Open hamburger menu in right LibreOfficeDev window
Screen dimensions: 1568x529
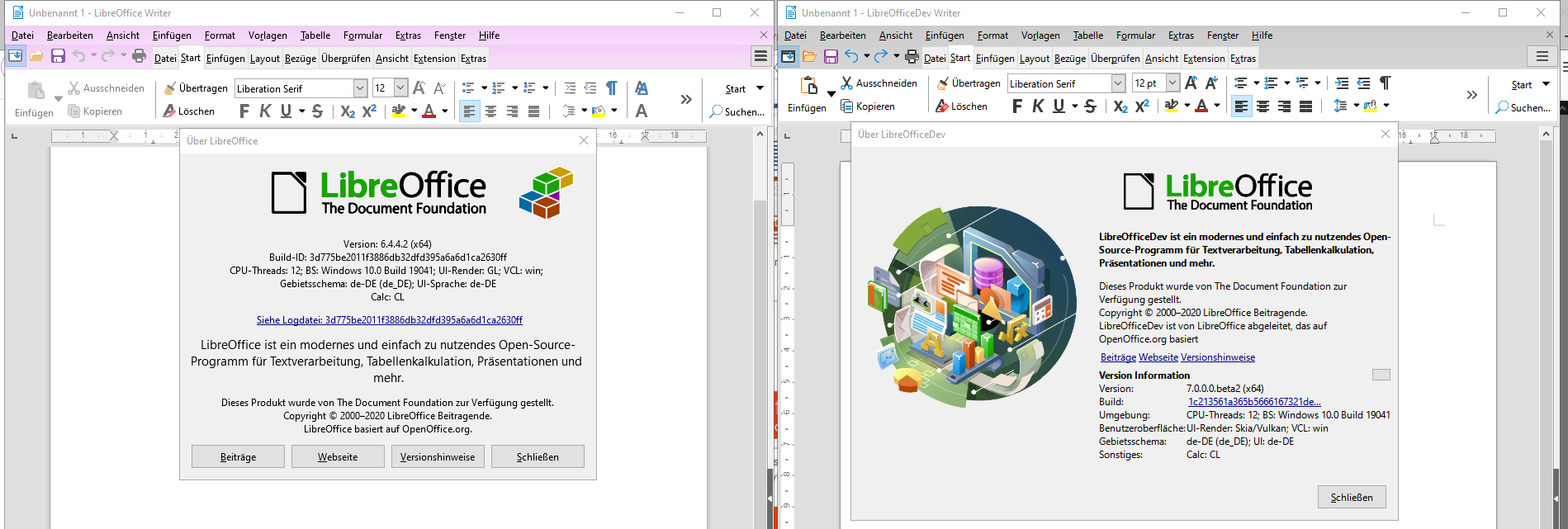[x=1542, y=56]
